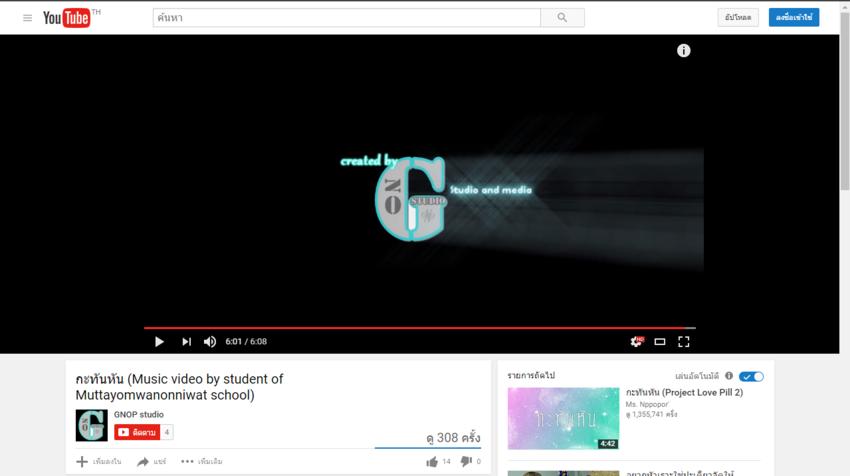Share the video
Viewport: 850px width, 476px height.
[x=151, y=461]
